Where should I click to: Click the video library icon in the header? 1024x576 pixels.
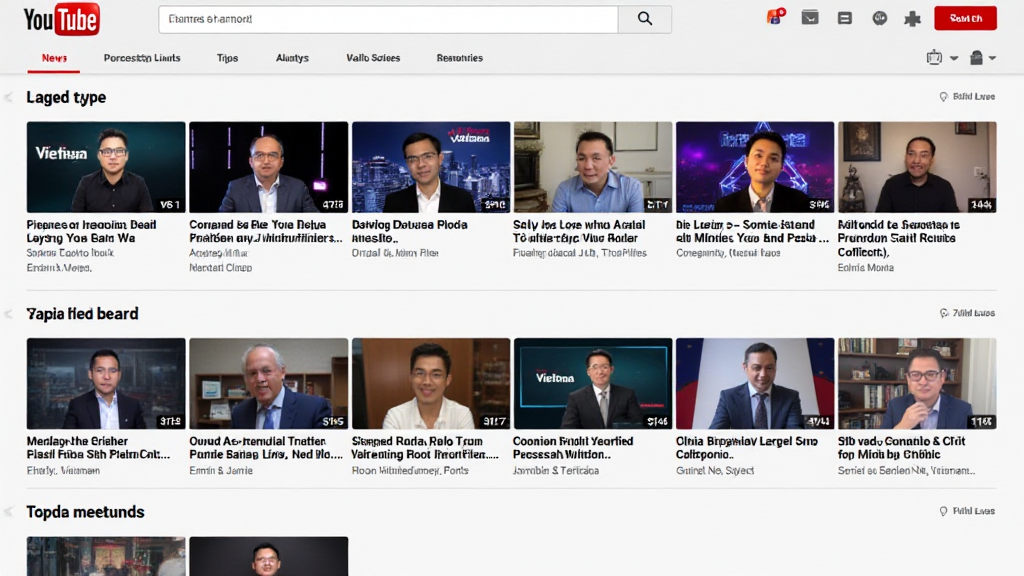(x=845, y=17)
